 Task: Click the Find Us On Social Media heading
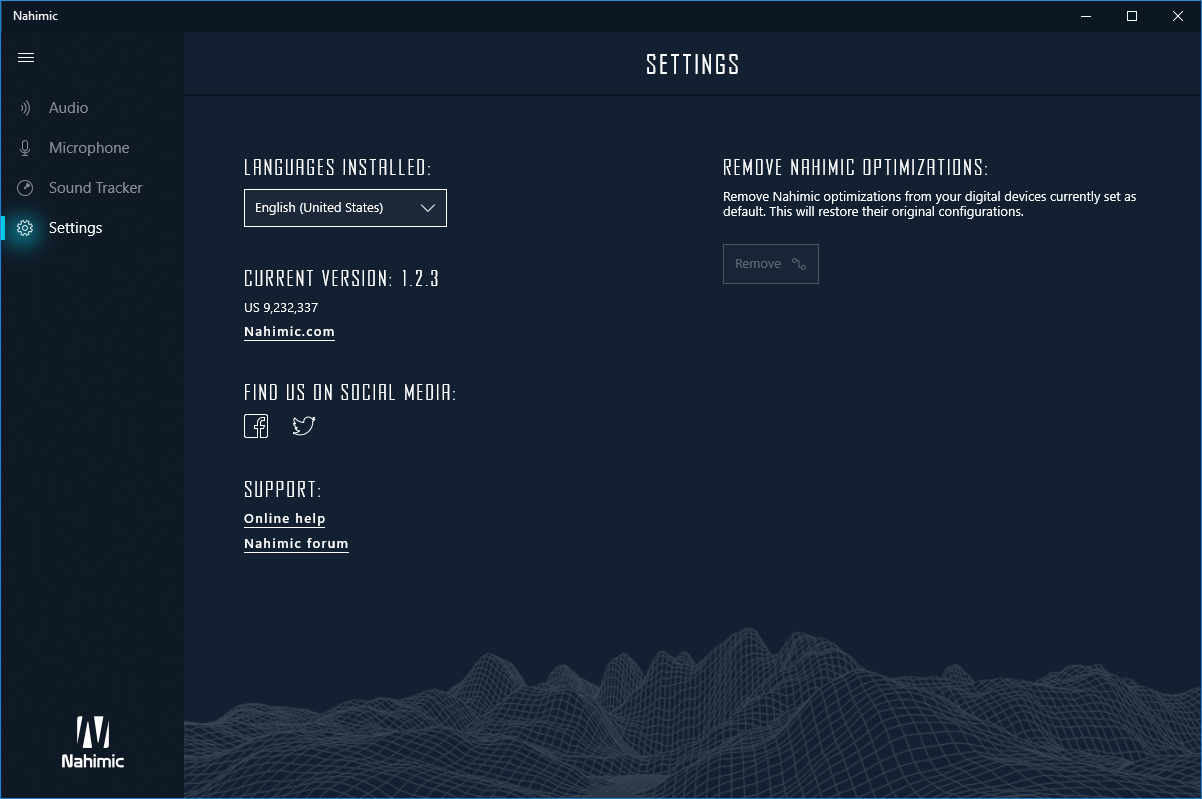click(350, 393)
